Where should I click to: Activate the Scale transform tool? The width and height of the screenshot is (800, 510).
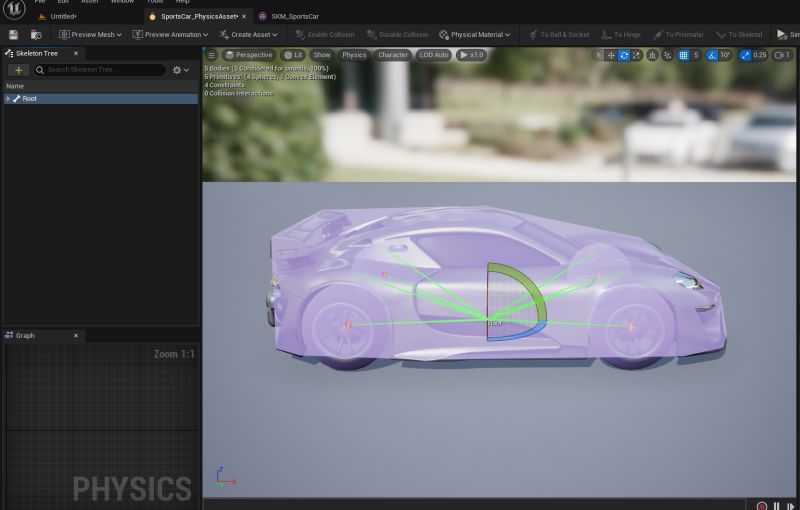(x=636, y=55)
